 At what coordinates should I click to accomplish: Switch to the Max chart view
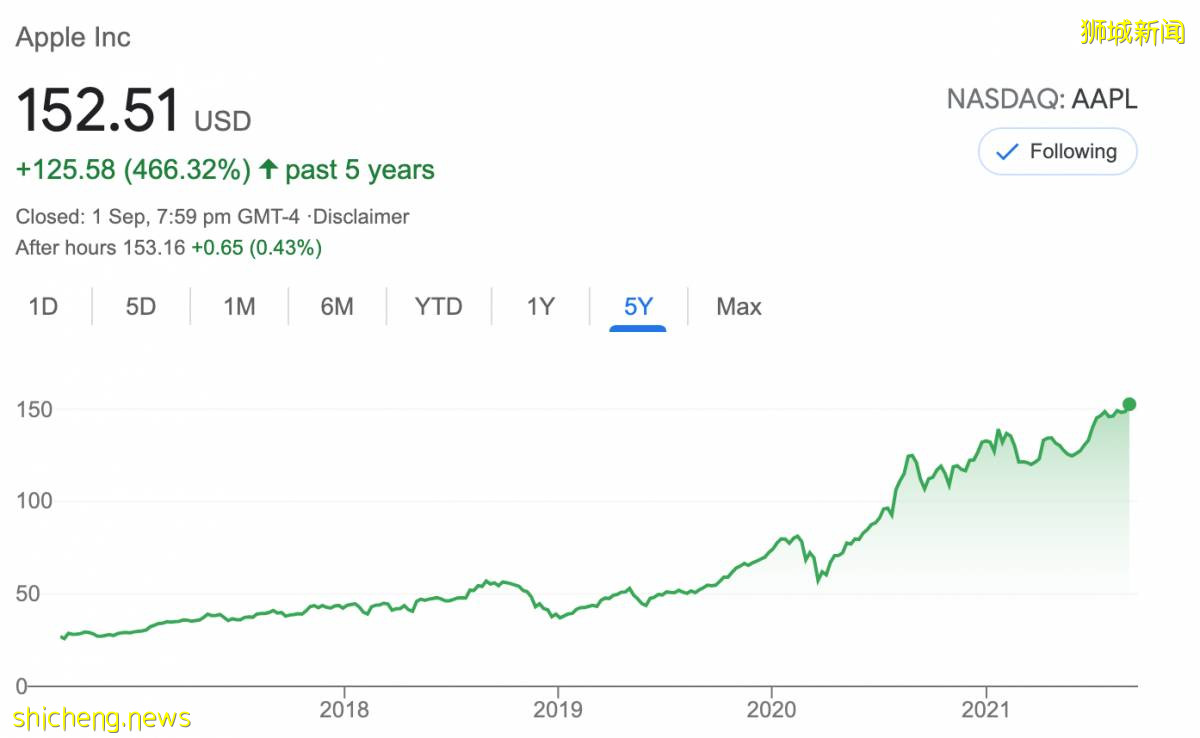pyautogui.click(x=737, y=307)
